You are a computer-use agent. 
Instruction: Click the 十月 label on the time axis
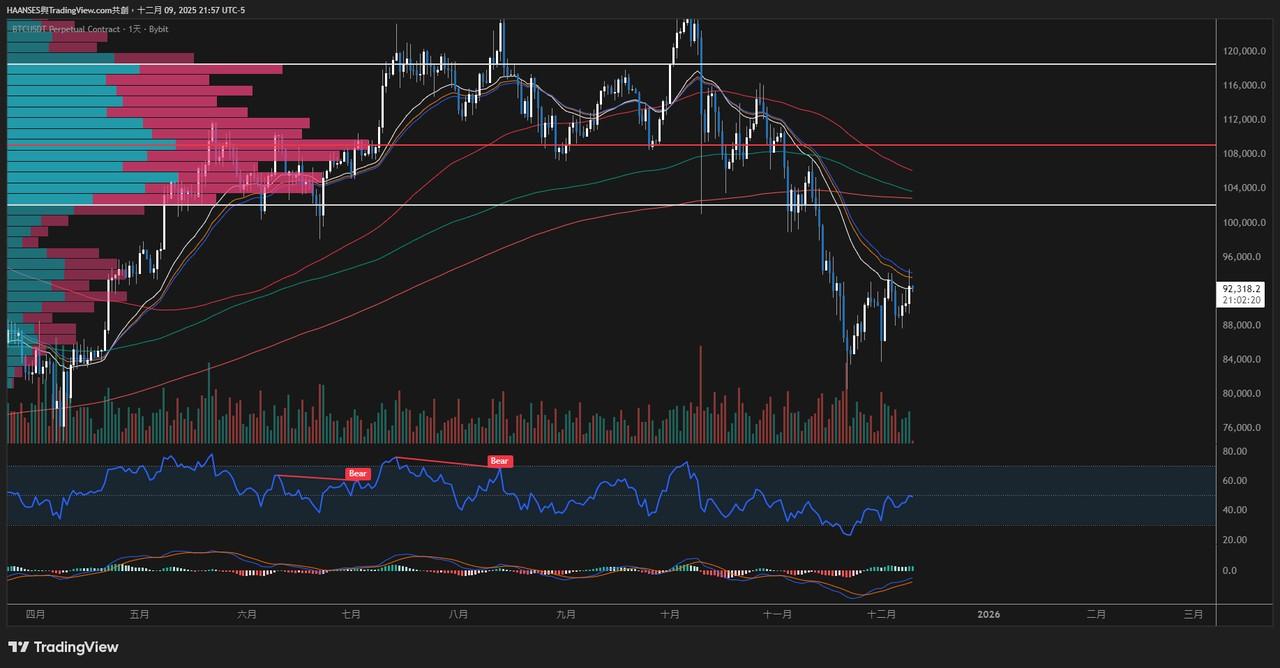pos(670,614)
